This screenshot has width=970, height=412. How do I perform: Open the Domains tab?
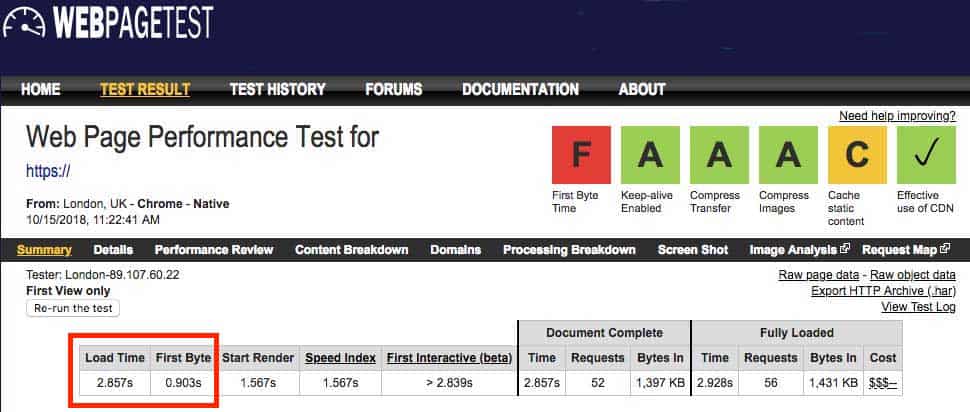click(455, 250)
